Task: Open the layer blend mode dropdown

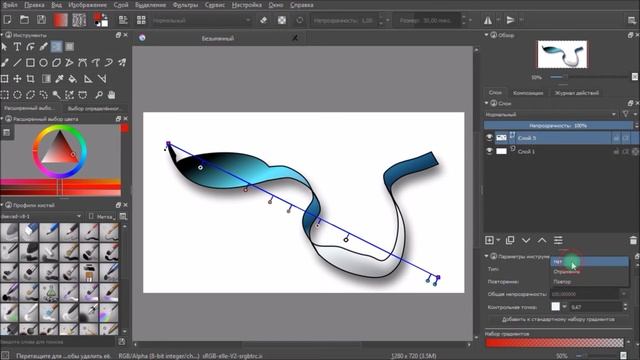Action: [551, 115]
